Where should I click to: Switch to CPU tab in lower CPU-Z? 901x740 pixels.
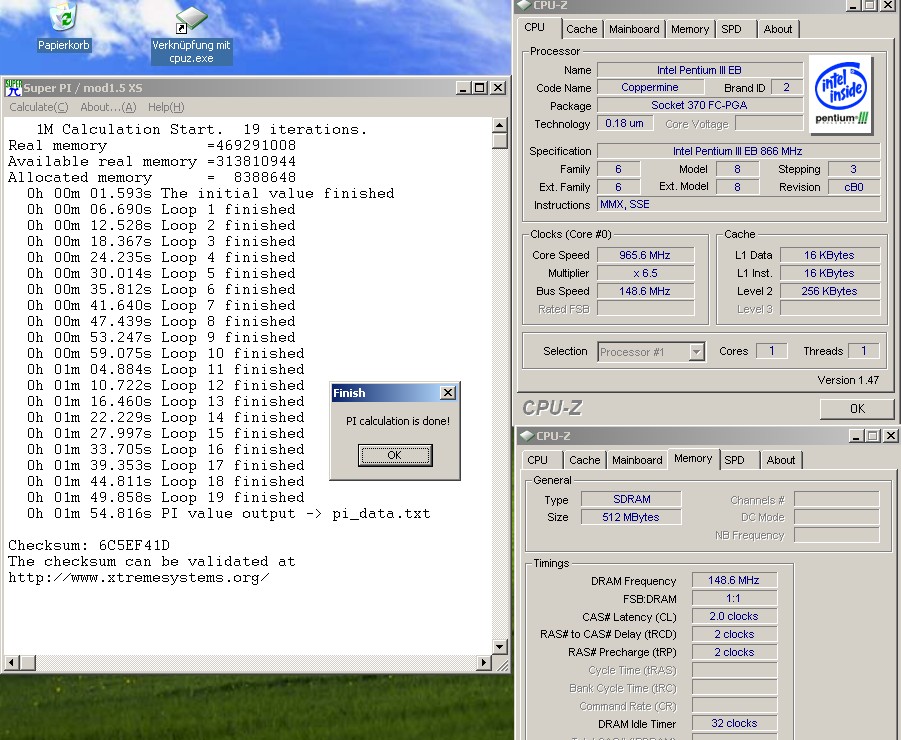[x=537, y=460]
